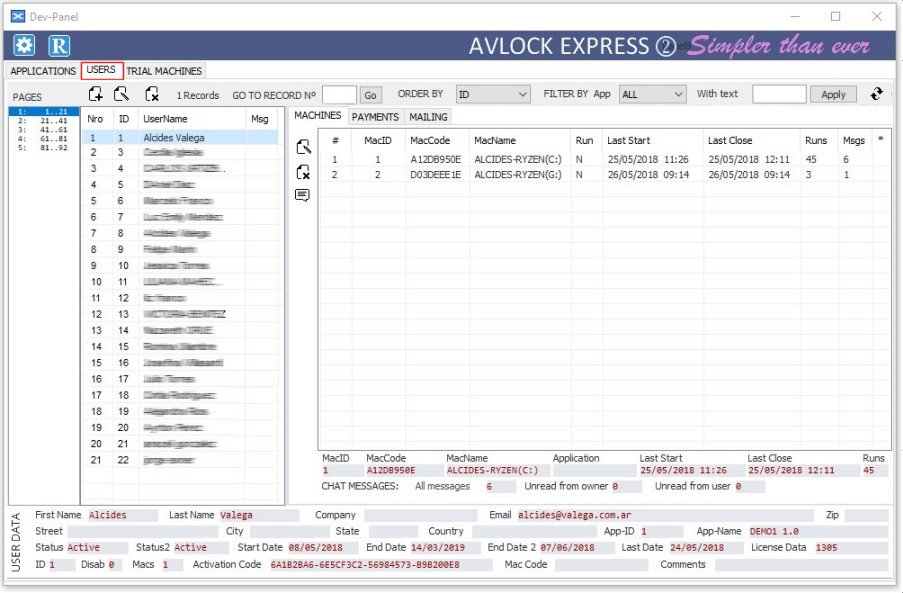The image size is (903, 593).
Task: Click the All messages count field
Action: pyautogui.click(x=500, y=486)
